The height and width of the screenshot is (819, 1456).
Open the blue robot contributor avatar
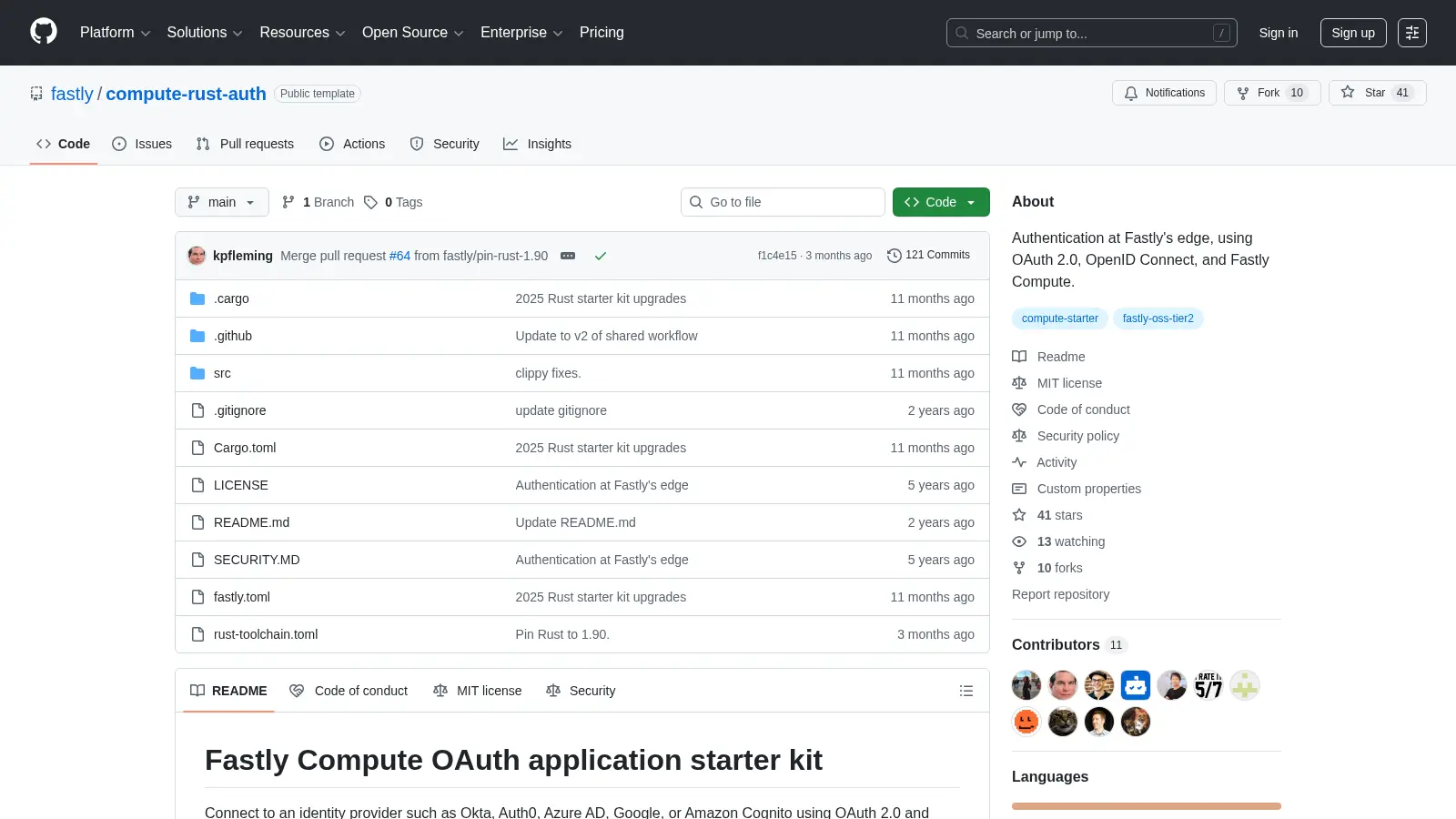click(x=1136, y=685)
